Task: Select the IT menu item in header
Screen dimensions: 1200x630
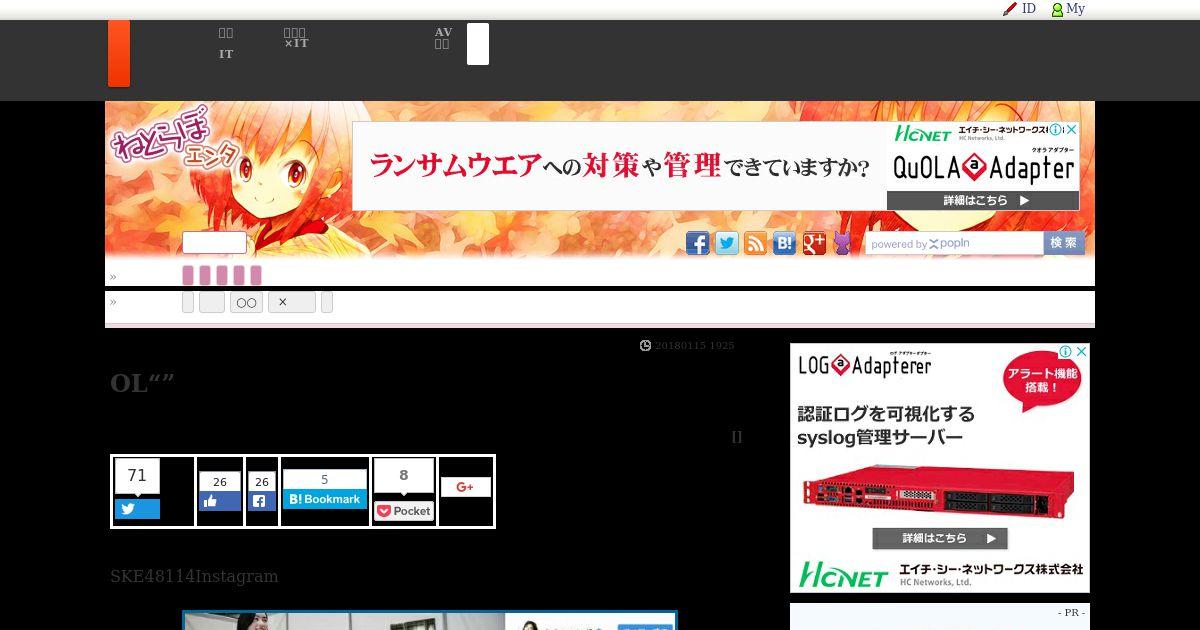Action: coord(226,54)
